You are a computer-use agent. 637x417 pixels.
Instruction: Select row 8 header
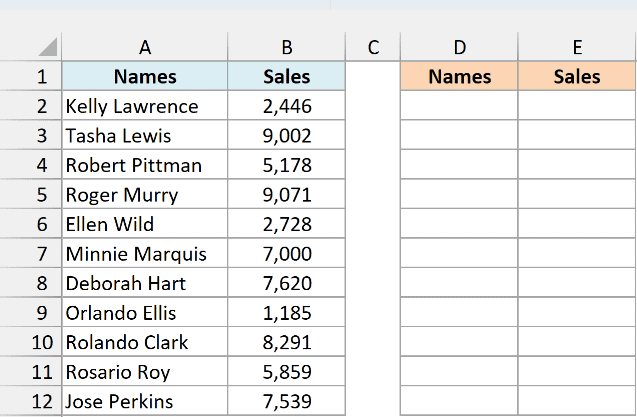tap(31, 283)
